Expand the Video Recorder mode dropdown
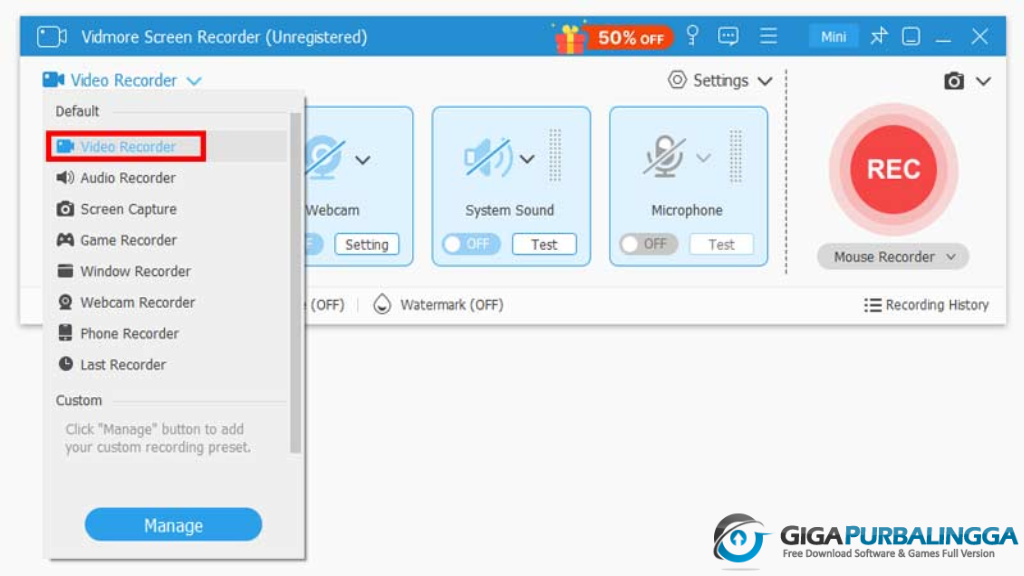1024x576 pixels. (193, 81)
